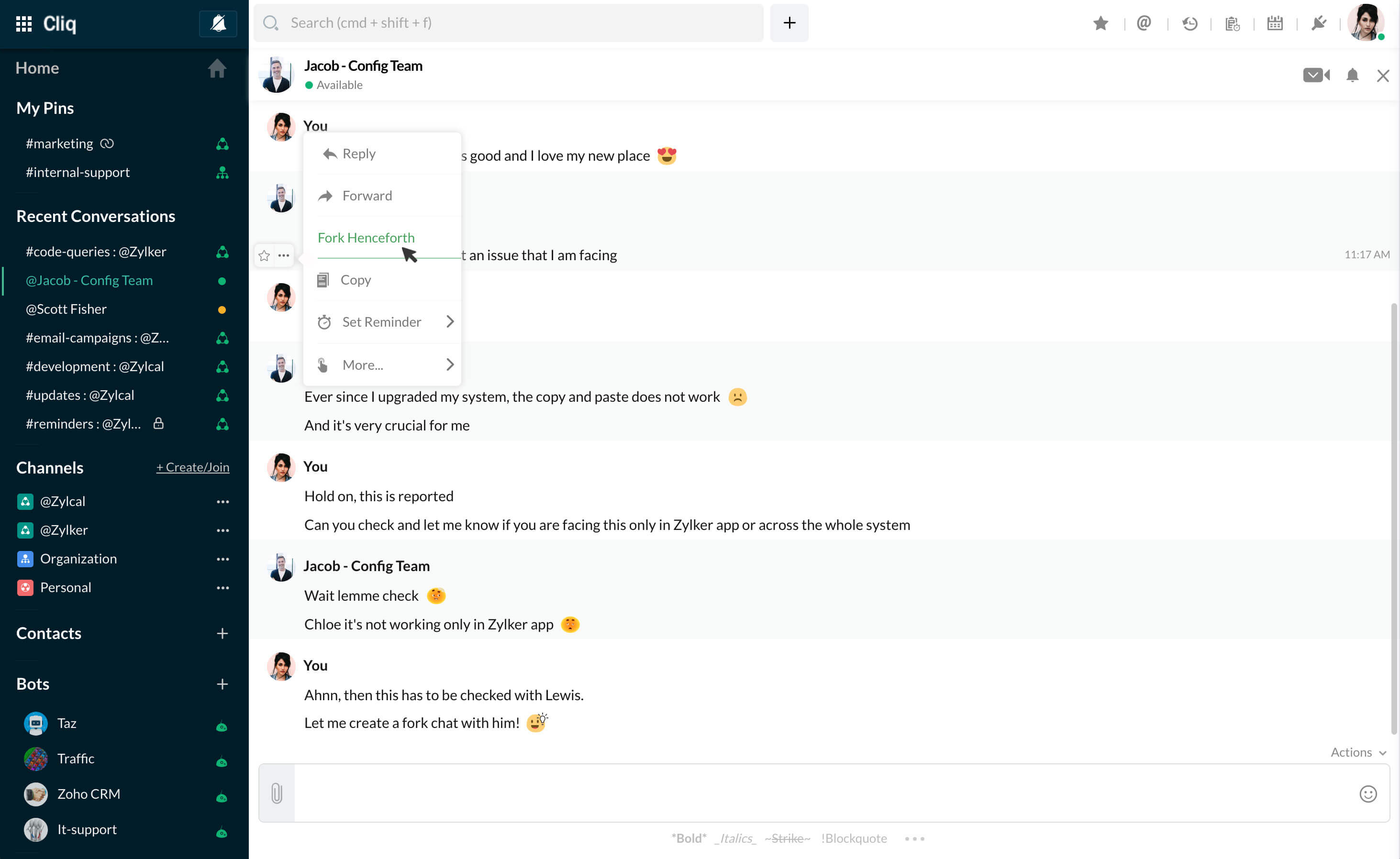This screenshot has height=859, width=1400.
Task: Click the My Pins heading
Action: point(45,108)
